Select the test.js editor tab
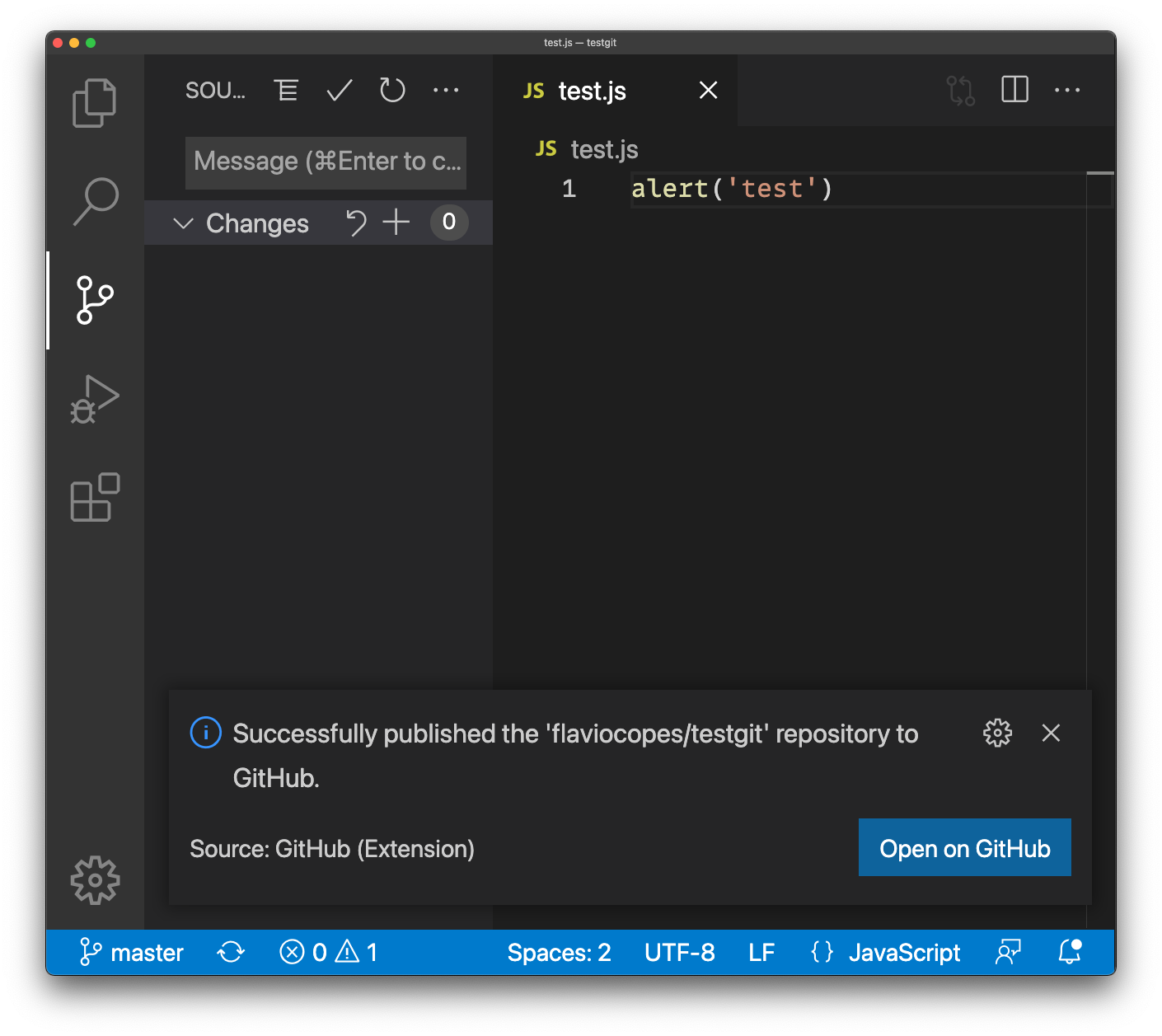The height and width of the screenshot is (1036, 1162). 592,91
